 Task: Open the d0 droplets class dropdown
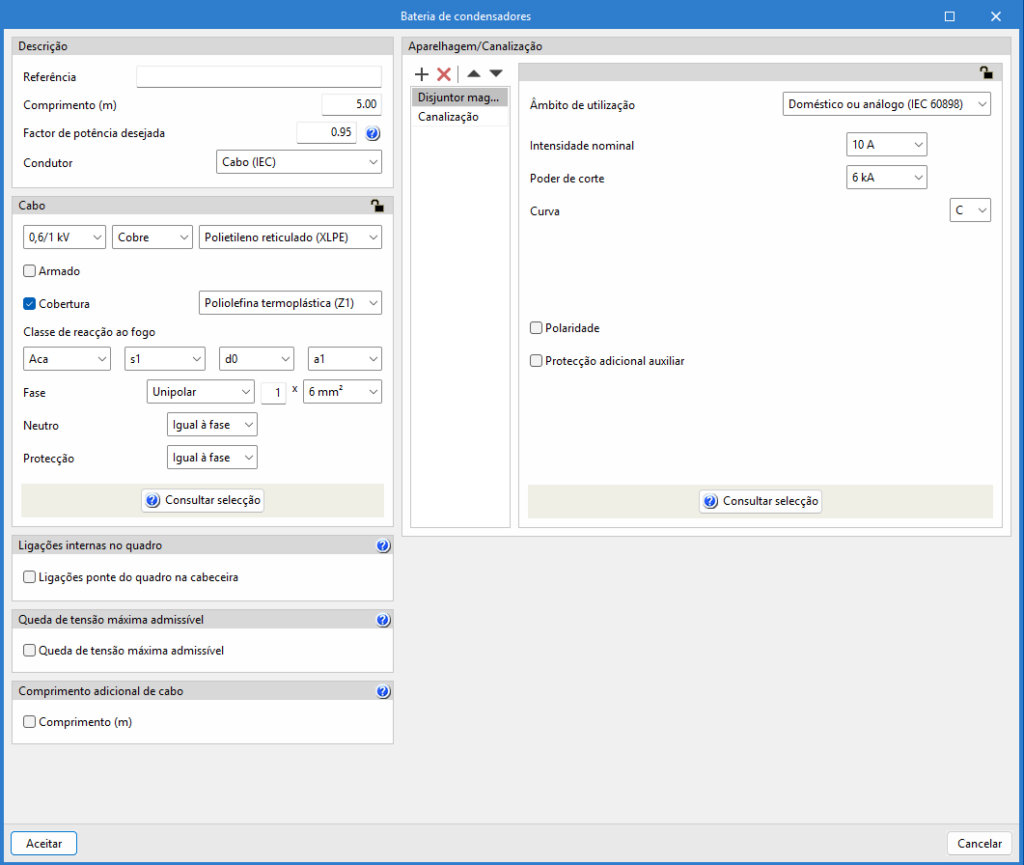[x=257, y=358]
